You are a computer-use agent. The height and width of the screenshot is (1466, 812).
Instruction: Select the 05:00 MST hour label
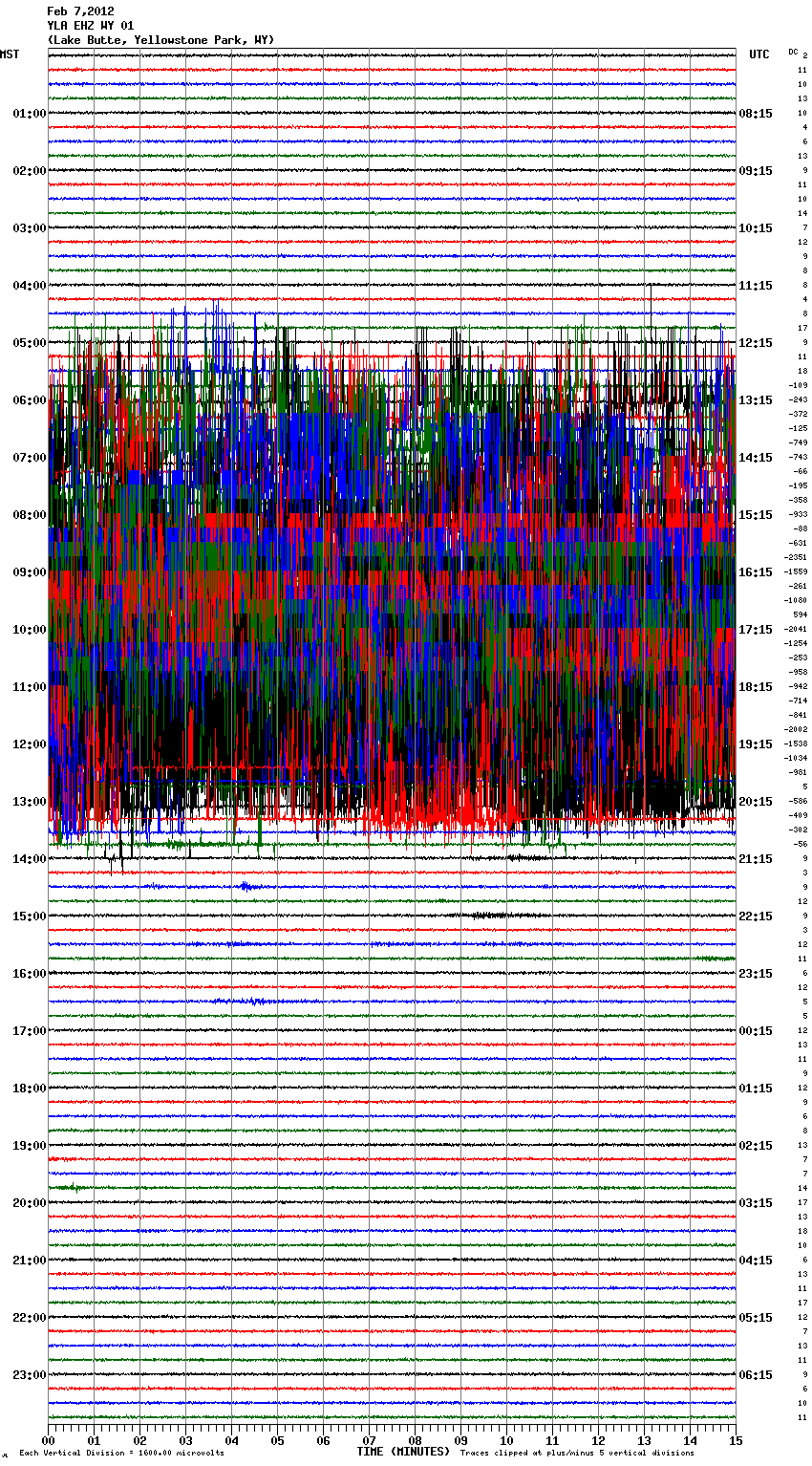tap(30, 343)
